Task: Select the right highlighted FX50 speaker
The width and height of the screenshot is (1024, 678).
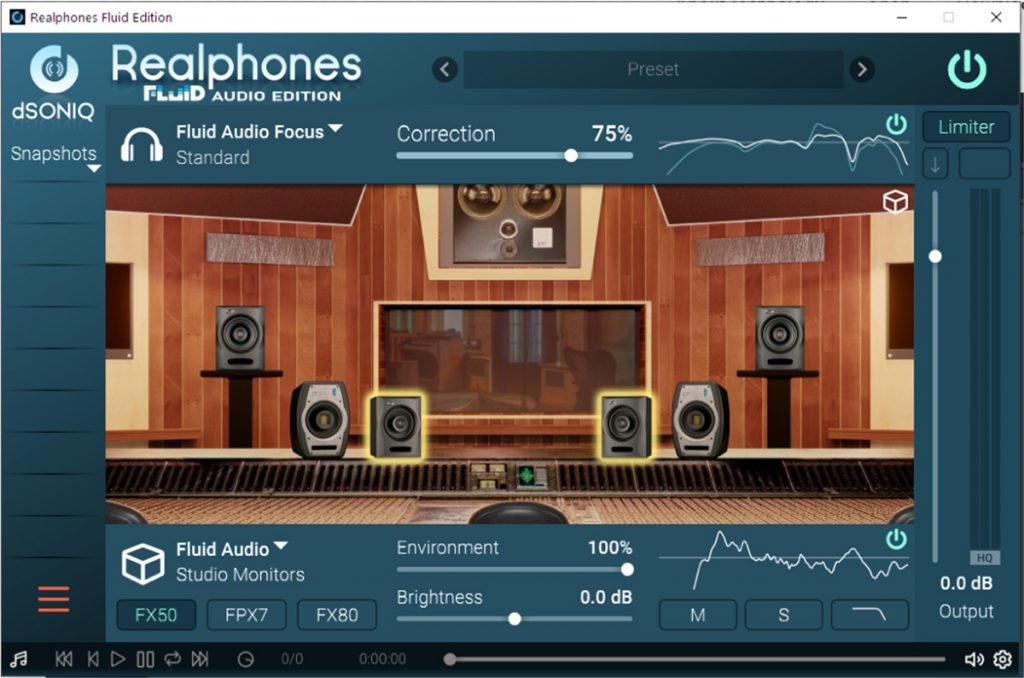Action: (626, 426)
